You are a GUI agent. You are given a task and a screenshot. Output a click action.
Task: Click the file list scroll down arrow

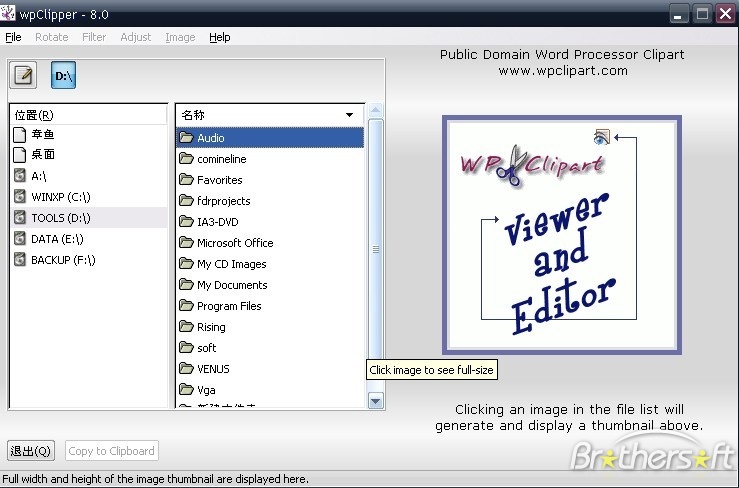(376, 401)
